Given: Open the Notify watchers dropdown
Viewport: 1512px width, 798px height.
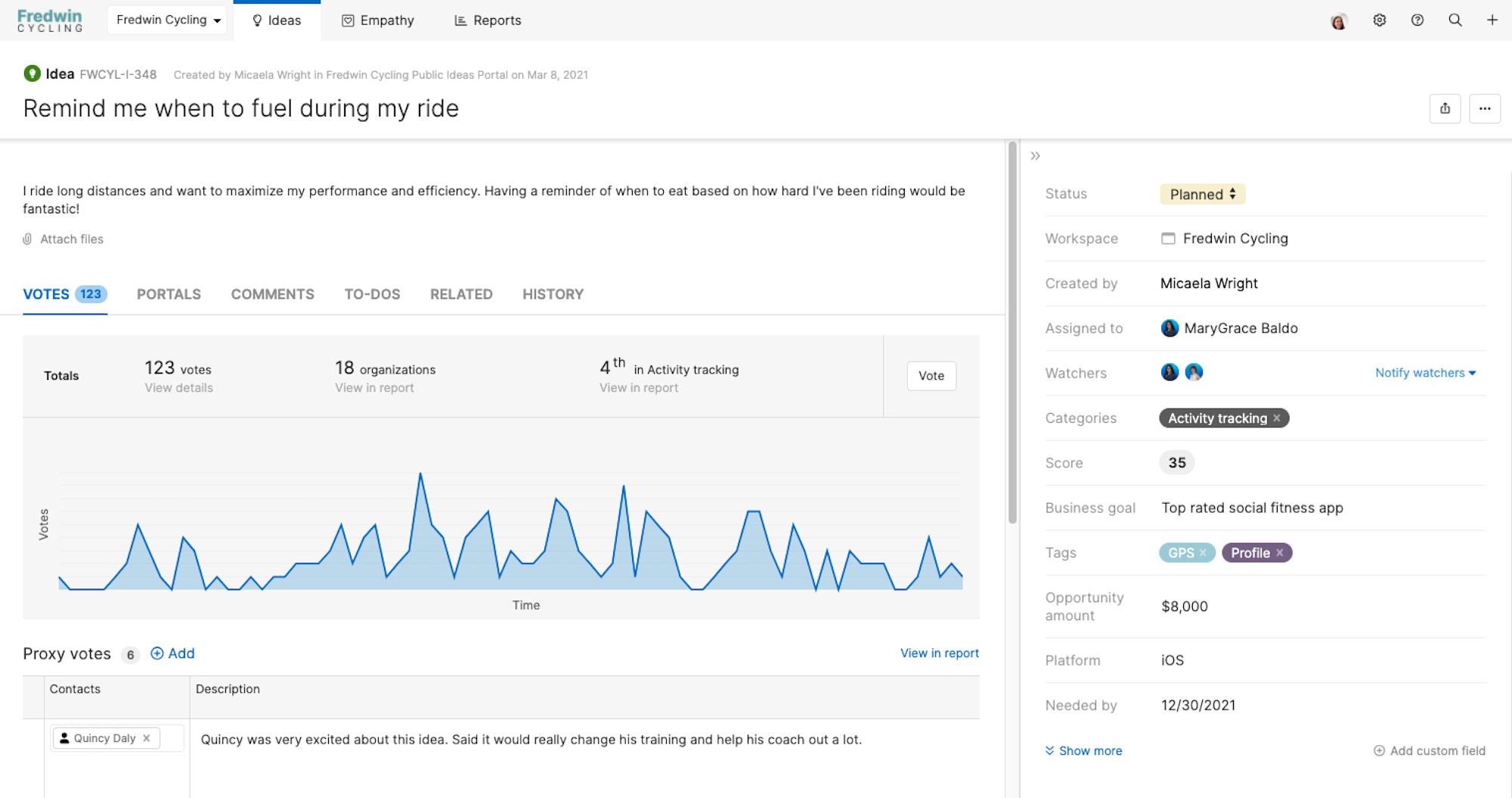Looking at the screenshot, I should tap(1425, 373).
